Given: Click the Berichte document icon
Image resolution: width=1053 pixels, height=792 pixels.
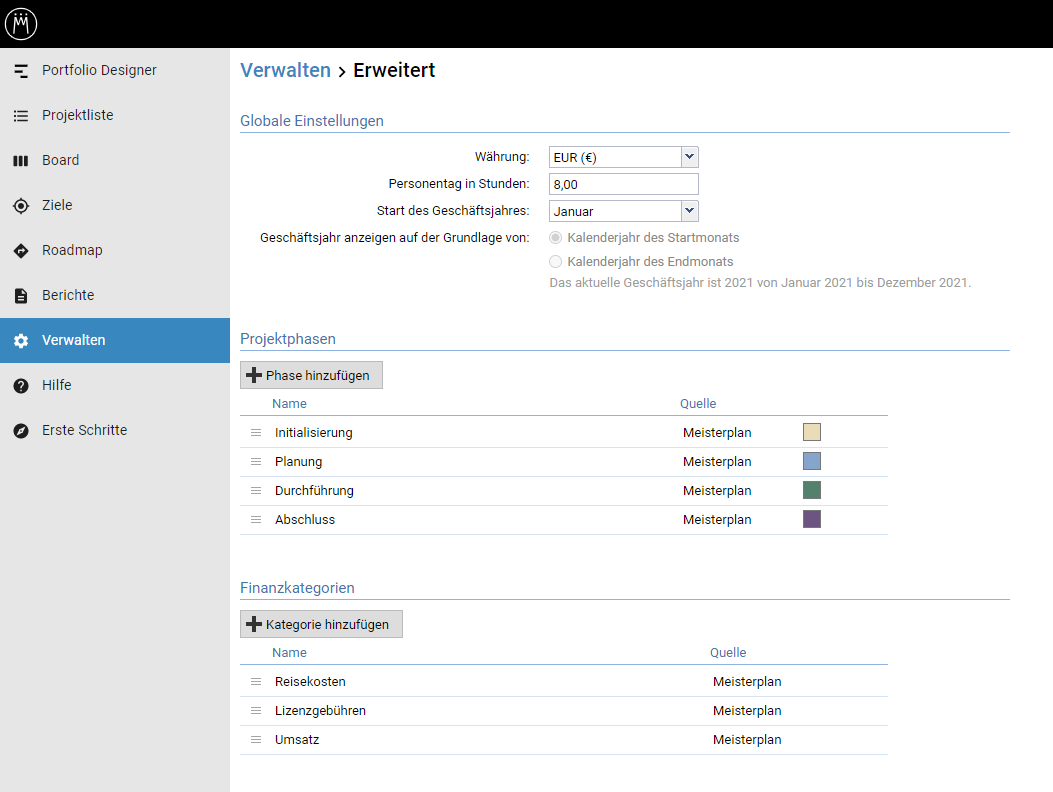Looking at the screenshot, I should click(x=21, y=296).
